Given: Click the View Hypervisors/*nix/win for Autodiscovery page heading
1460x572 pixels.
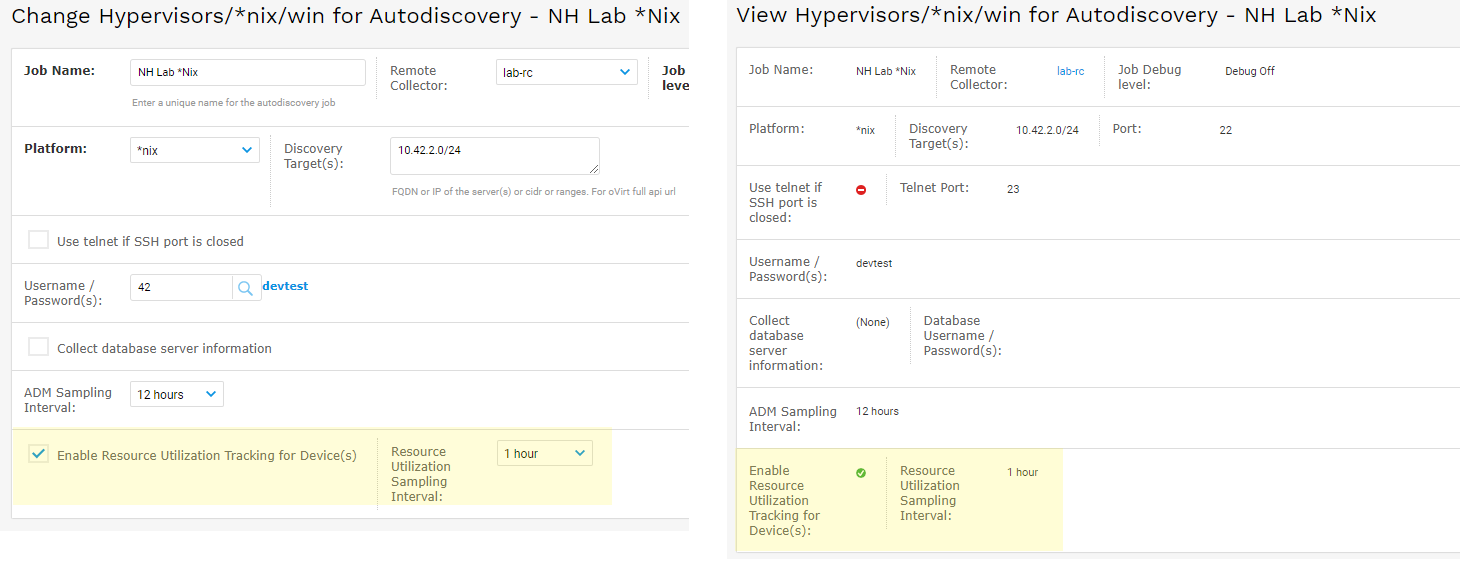Looking at the screenshot, I should pyautogui.click(x=1056, y=15).
